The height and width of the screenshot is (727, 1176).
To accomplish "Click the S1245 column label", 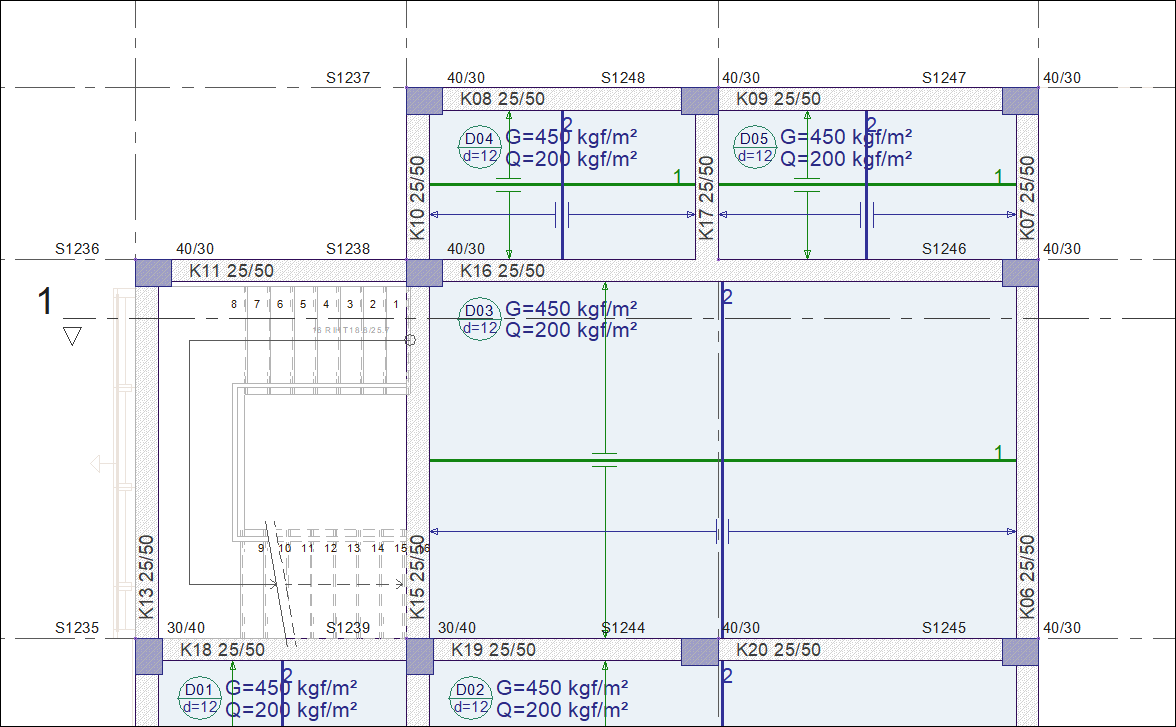I will pyautogui.click(x=944, y=628).
